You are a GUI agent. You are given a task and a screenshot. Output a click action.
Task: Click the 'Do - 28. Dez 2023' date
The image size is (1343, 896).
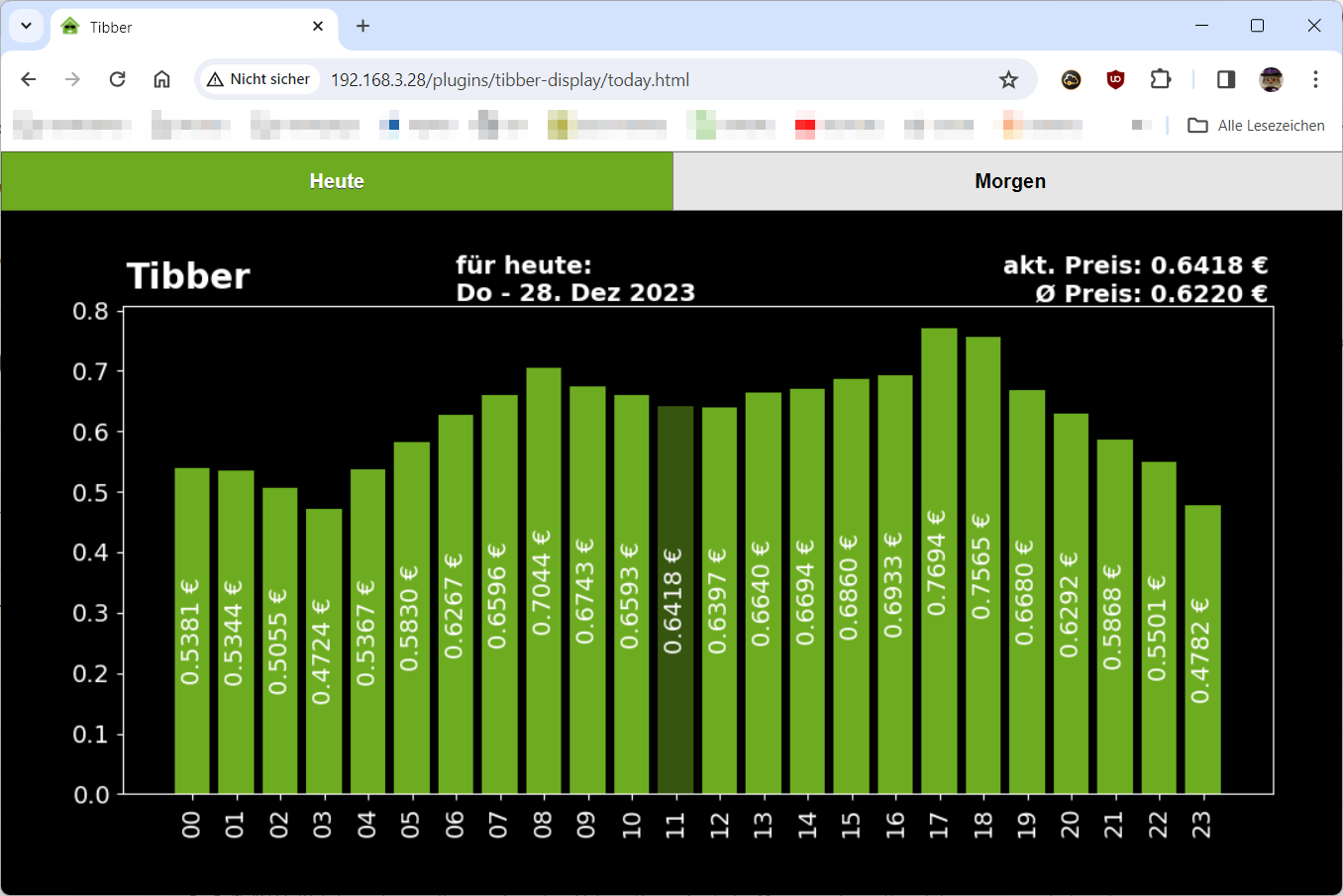[x=575, y=293]
